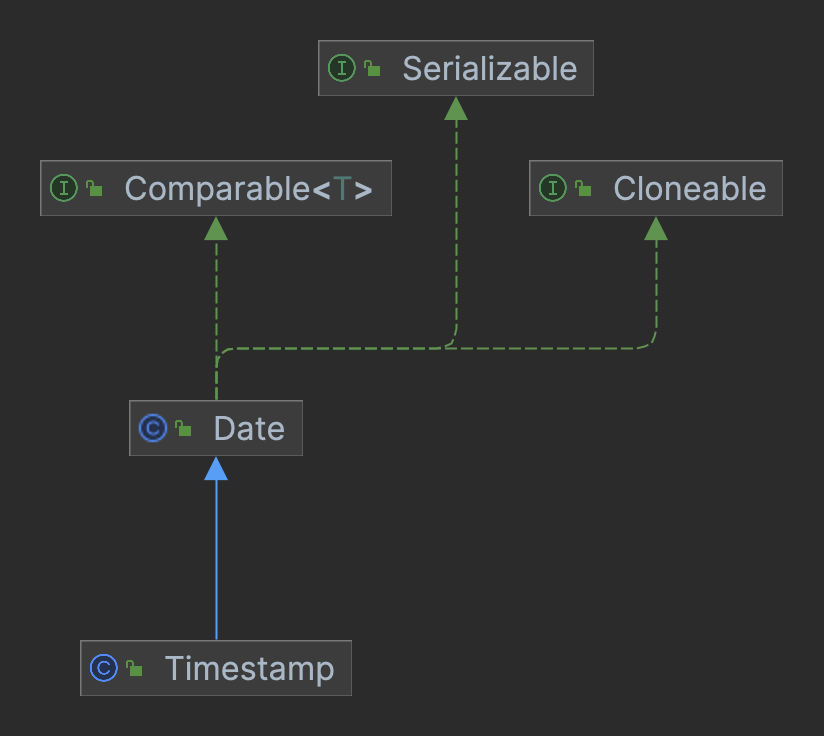
Task: Click the Date class icon
Action: 153,428
